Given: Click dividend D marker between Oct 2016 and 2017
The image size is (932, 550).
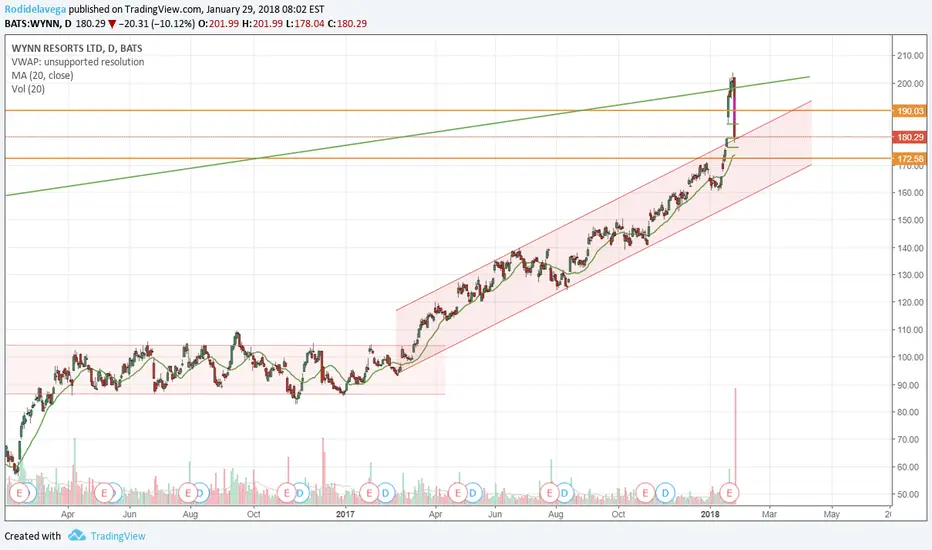Looking at the screenshot, I should pyautogui.click(x=300, y=493).
